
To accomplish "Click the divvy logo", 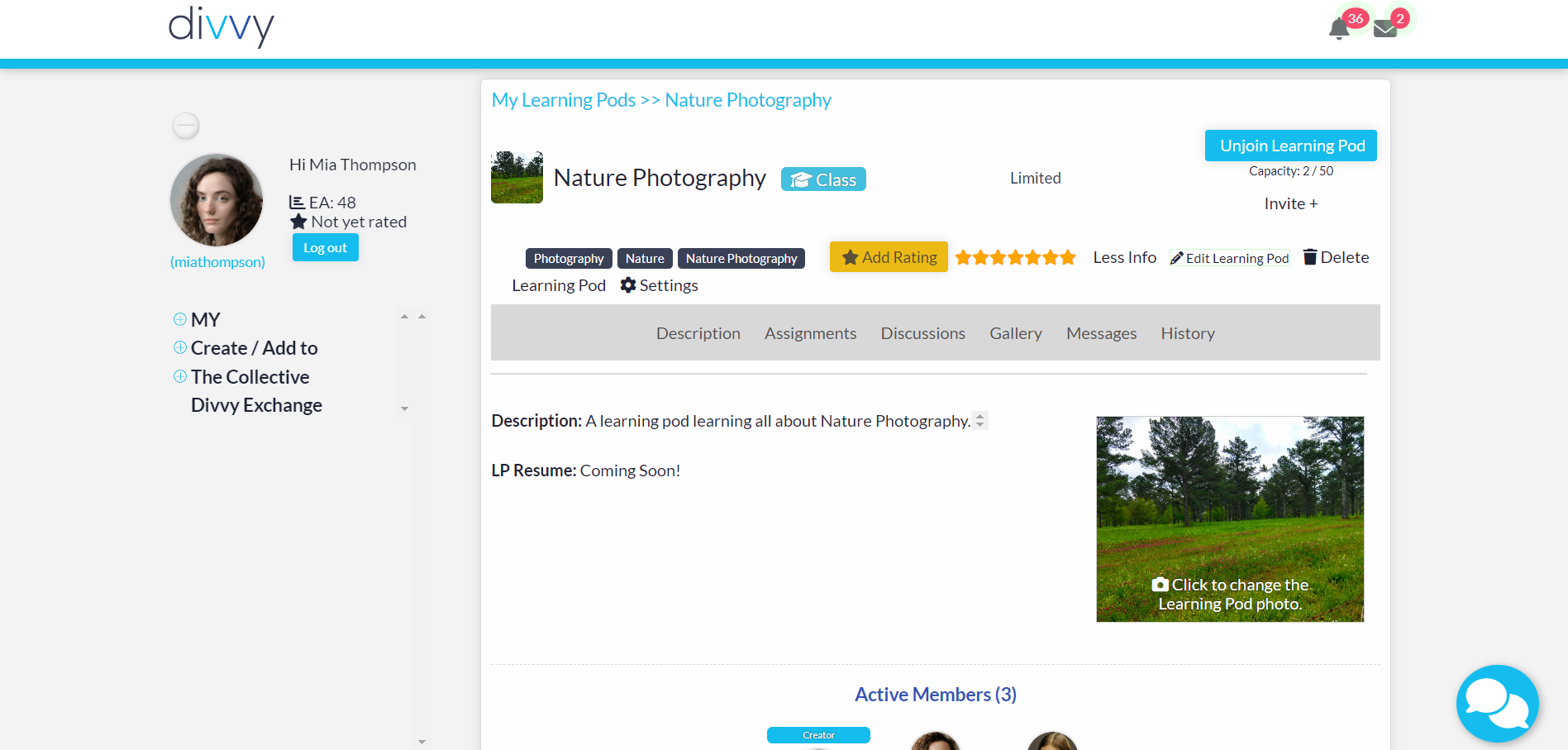I will (x=221, y=26).
